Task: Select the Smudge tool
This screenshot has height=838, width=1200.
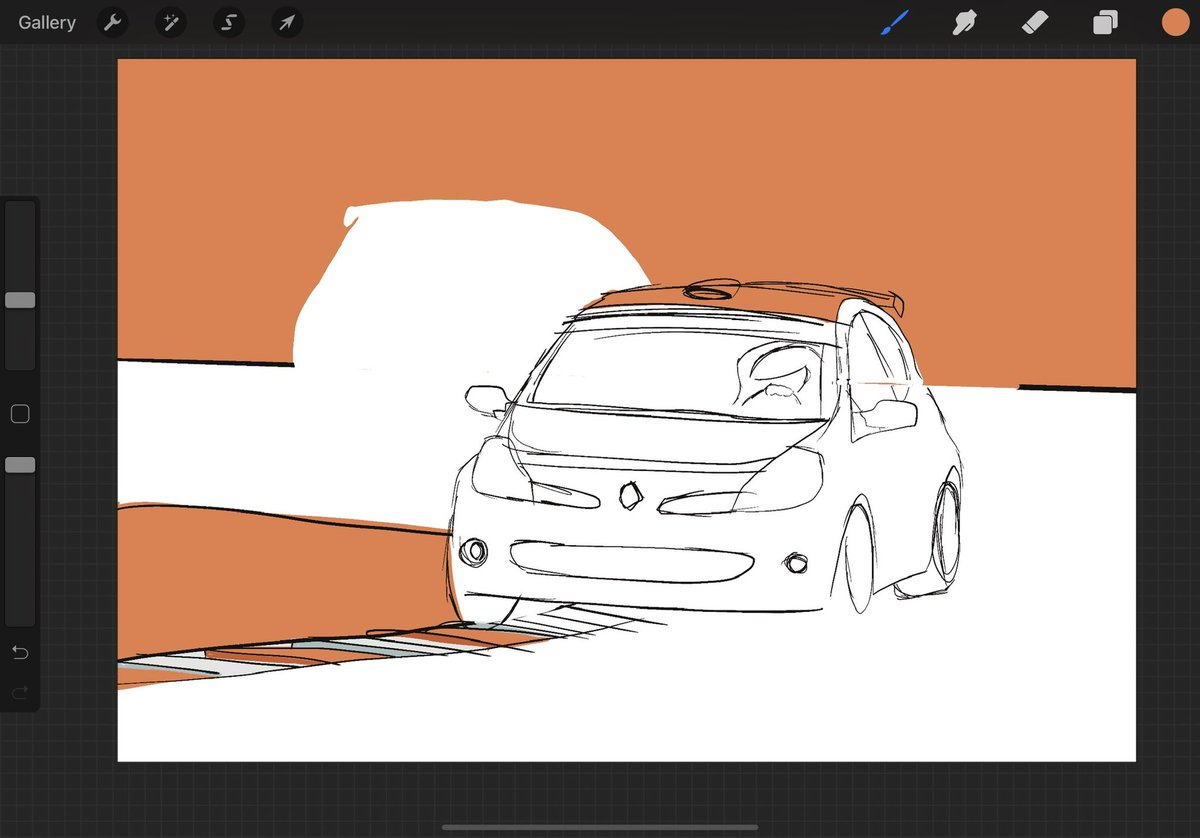Action: click(x=964, y=22)
